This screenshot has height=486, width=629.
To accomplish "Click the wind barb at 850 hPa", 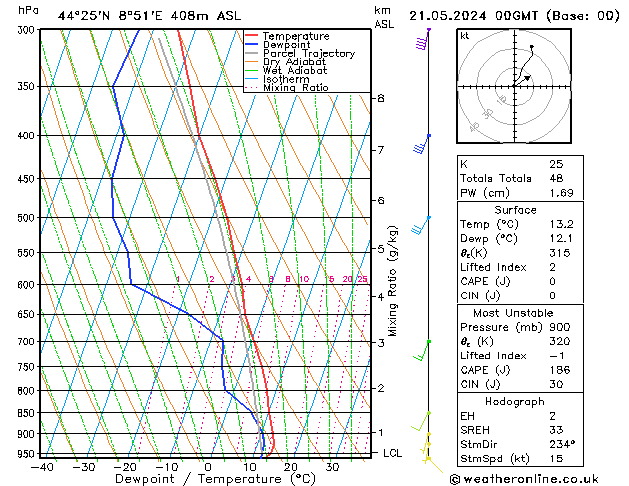I will (x=421, y=421).
